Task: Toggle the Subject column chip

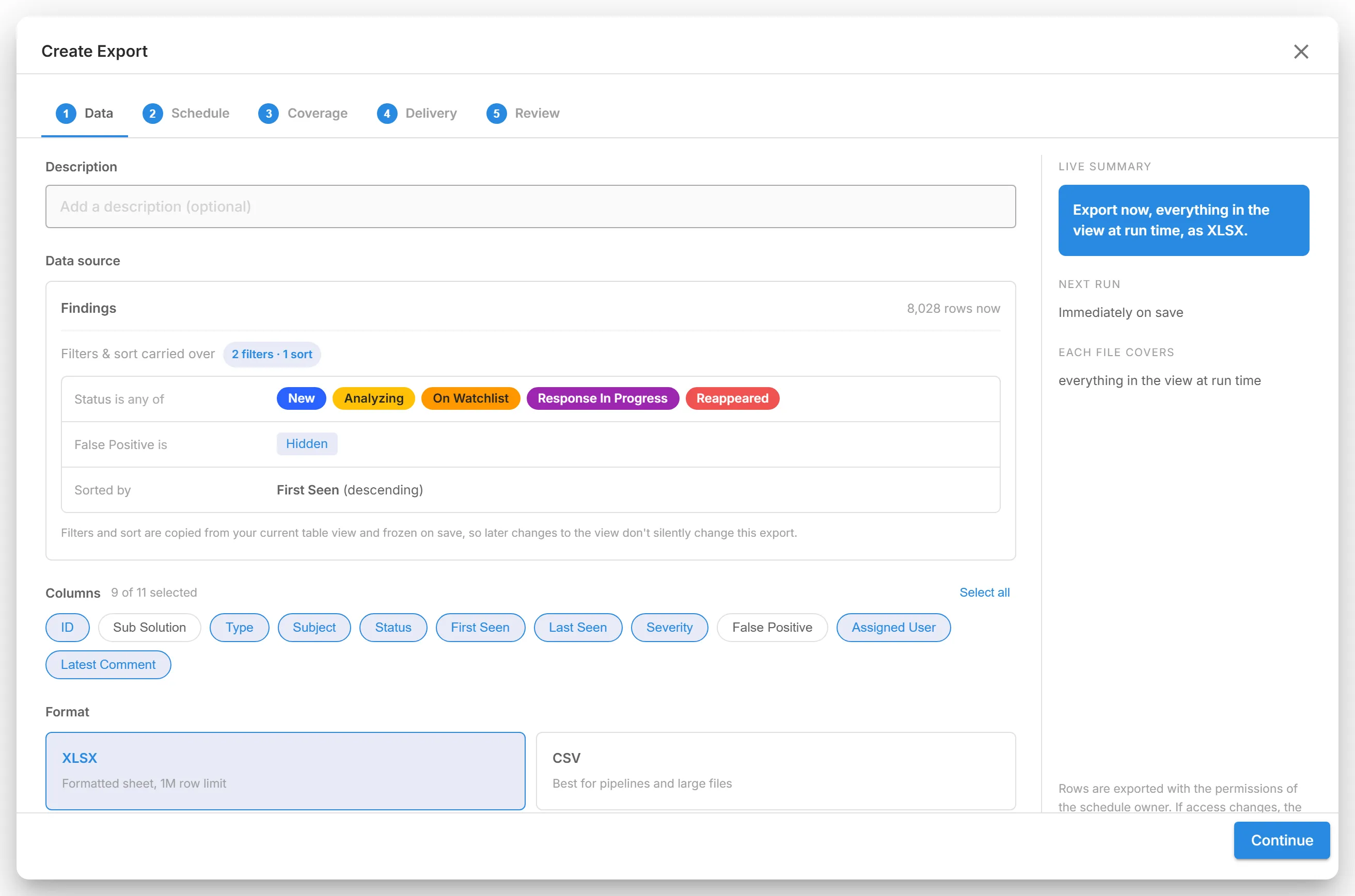Action: (x=314, y=628)
